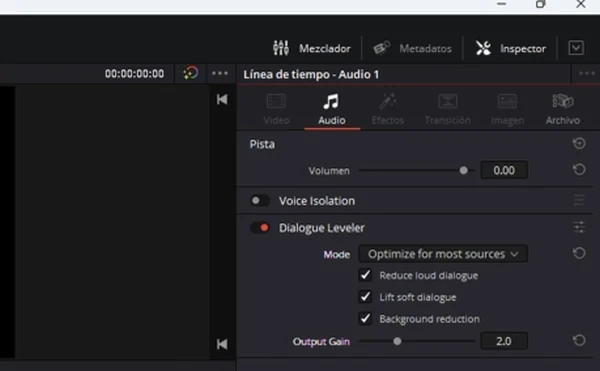Open the Archivo inspector tab
The width and height of the screenshot is (600, 371).
562,109
